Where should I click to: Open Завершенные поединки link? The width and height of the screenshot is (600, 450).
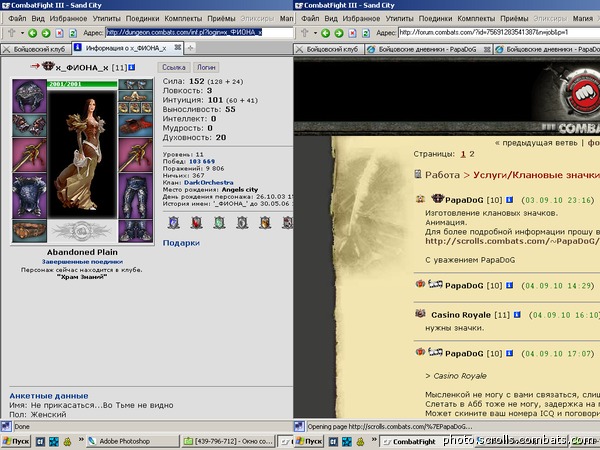(x=82, y=262)
